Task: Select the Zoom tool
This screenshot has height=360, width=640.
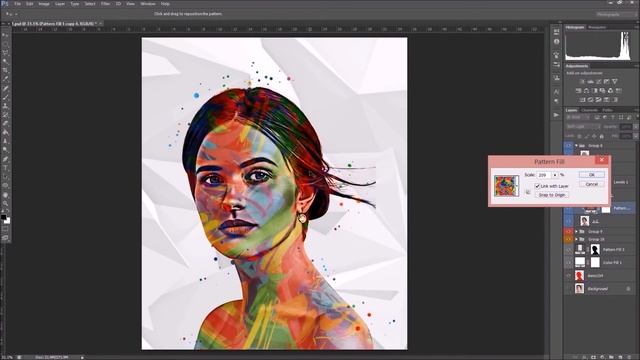Action: (x=5, y=204)
